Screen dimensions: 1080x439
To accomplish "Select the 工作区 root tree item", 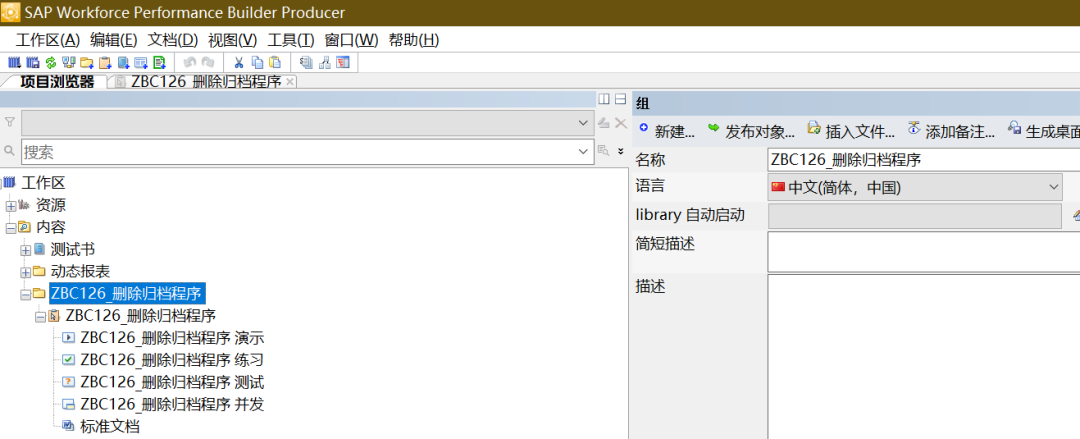I will pyautogui.click(x=43, y=183).
